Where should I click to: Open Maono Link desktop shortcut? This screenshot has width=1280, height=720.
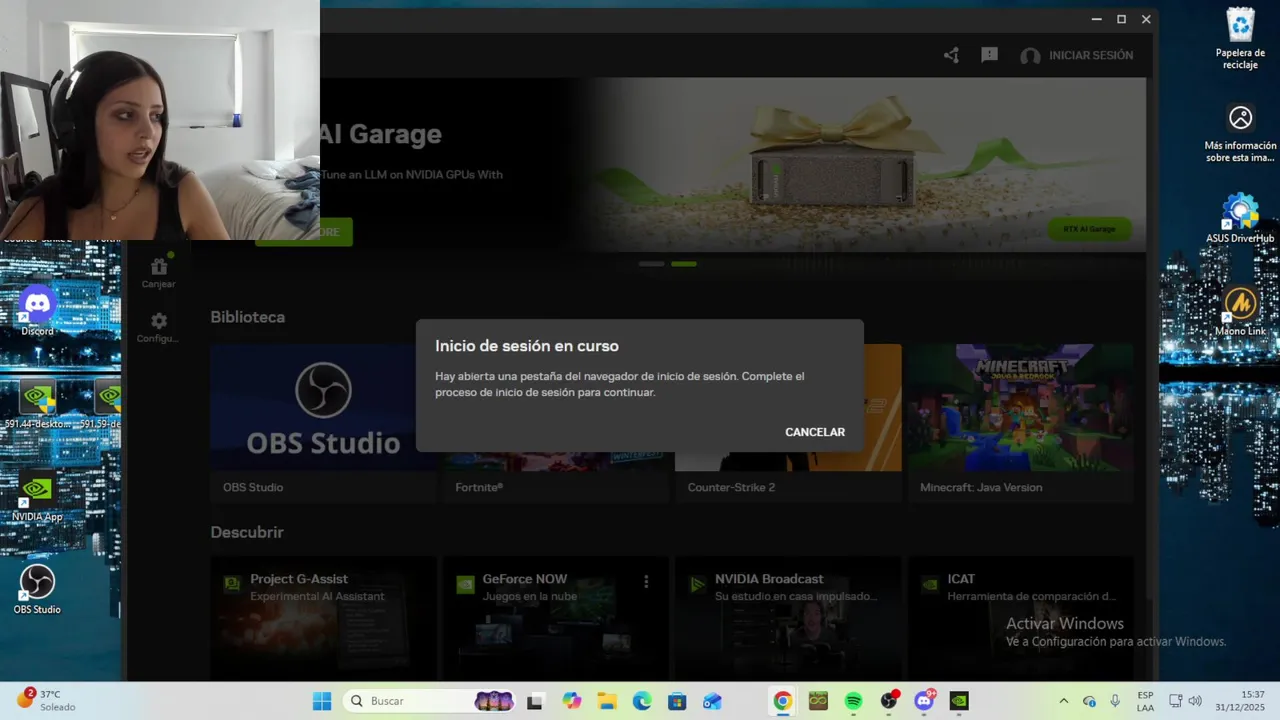click(x=1240, y=311)
